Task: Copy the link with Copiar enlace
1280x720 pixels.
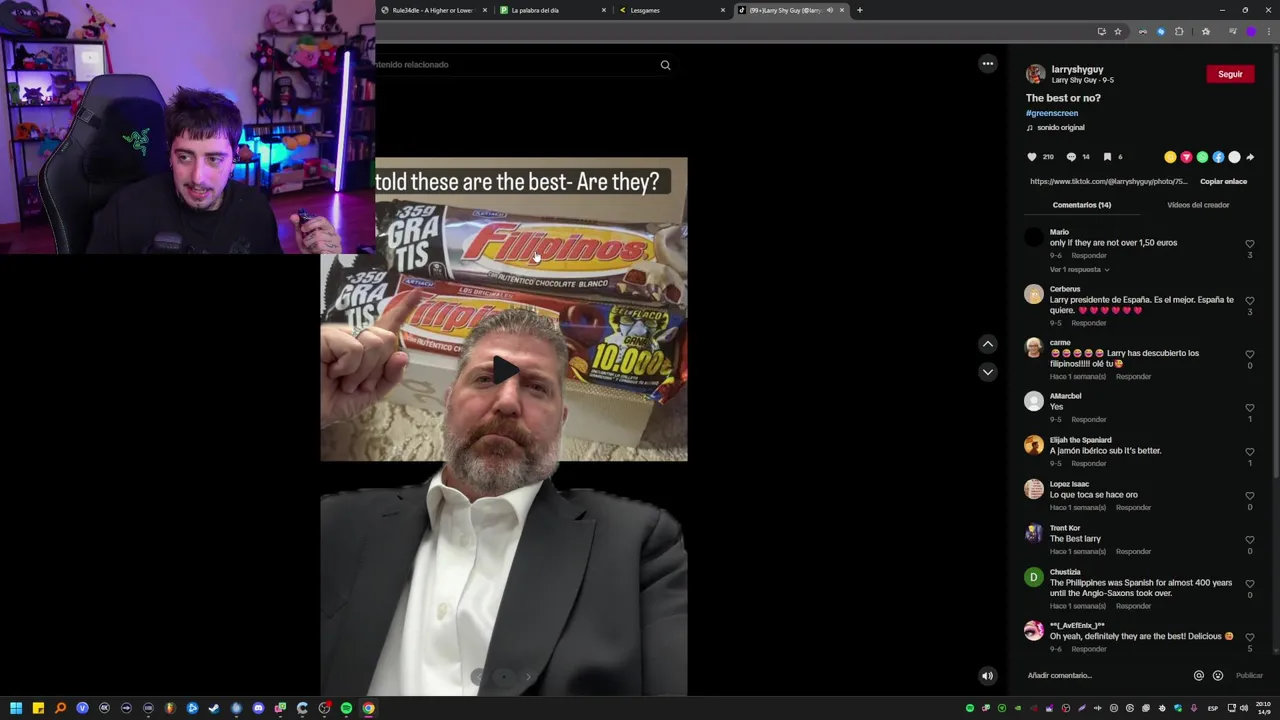Action: click(x=1223, y=182)
